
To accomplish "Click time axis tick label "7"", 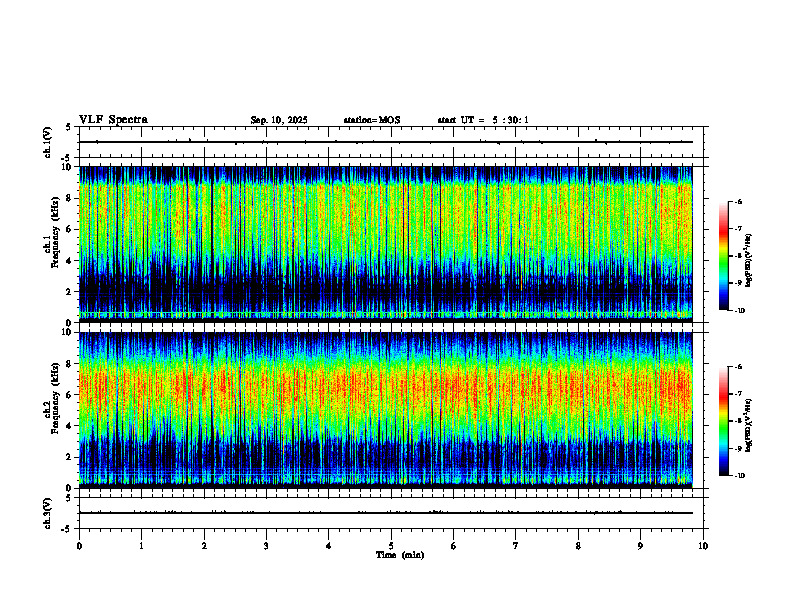I will [x=516, y=546].
